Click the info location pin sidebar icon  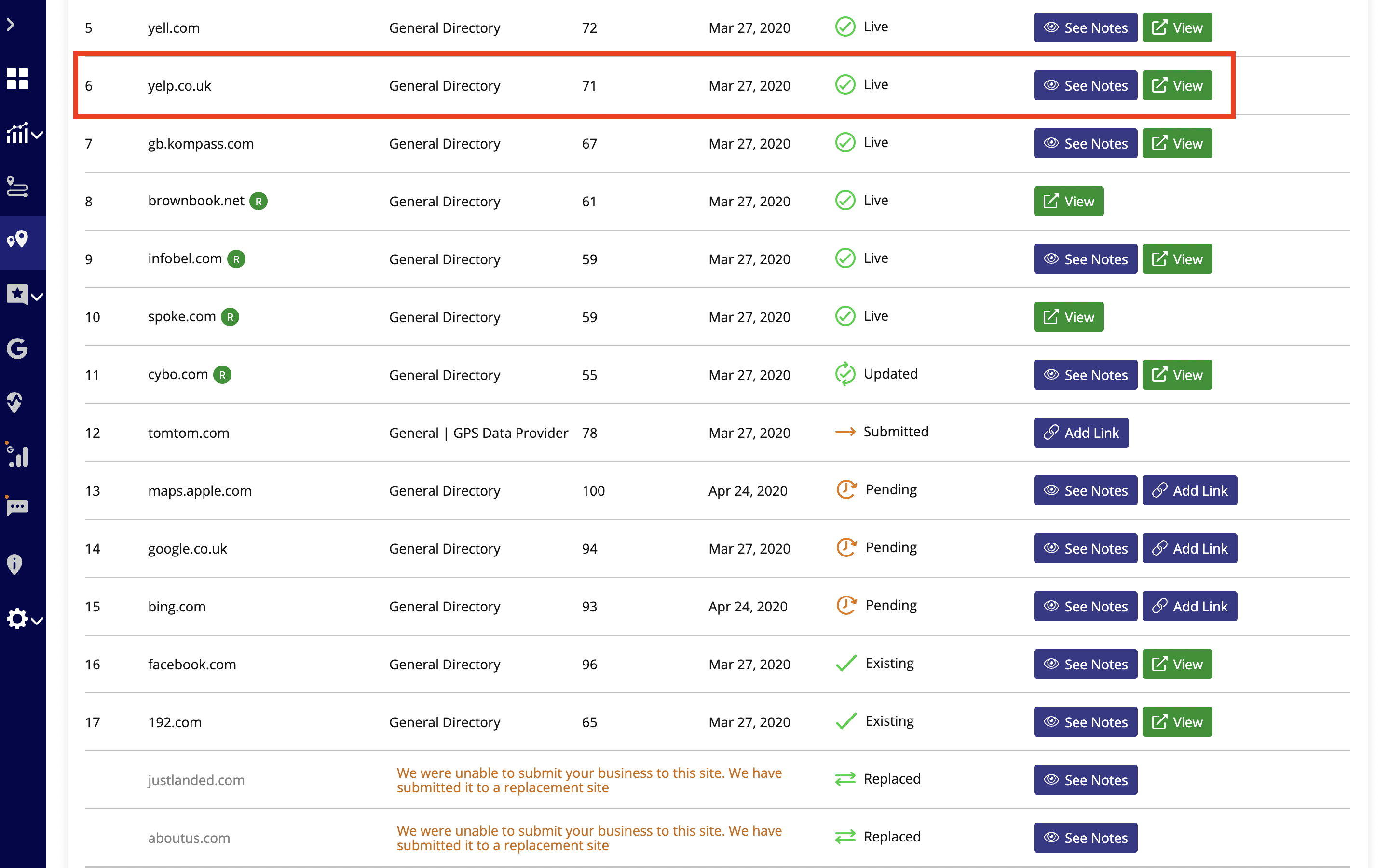[15, 564]
